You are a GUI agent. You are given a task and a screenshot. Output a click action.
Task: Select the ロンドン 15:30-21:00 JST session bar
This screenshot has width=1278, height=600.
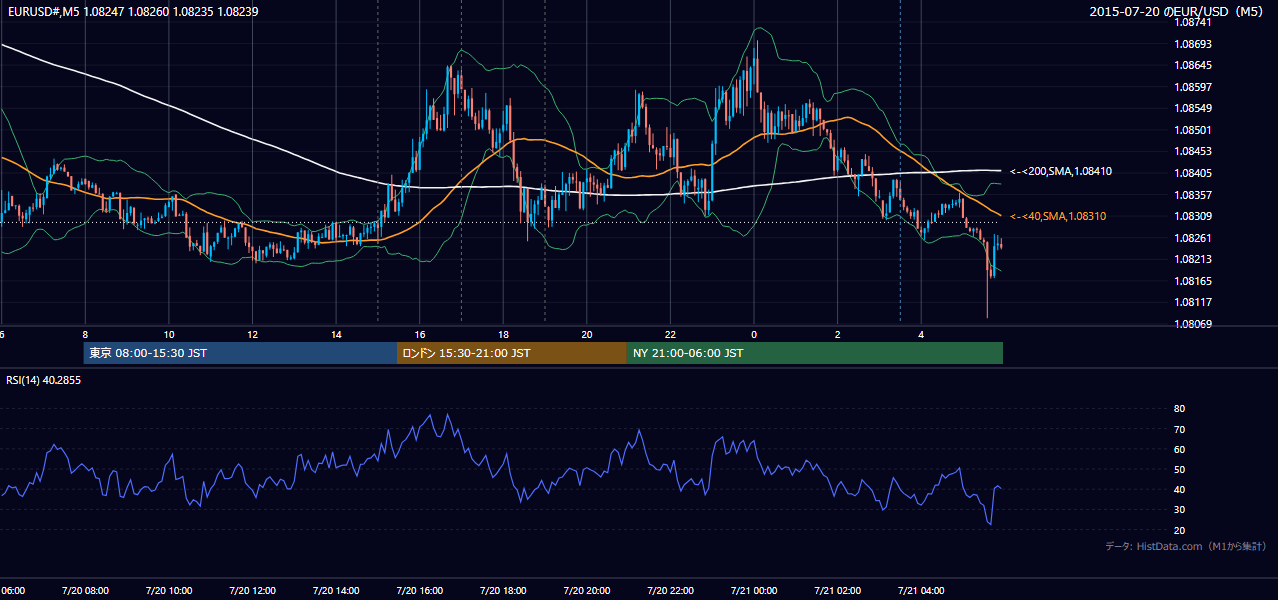(512, 353)
